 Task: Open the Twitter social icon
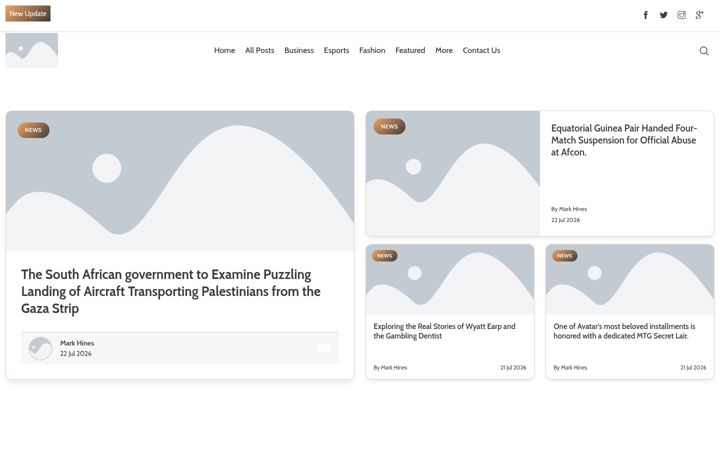pos(664,15)
